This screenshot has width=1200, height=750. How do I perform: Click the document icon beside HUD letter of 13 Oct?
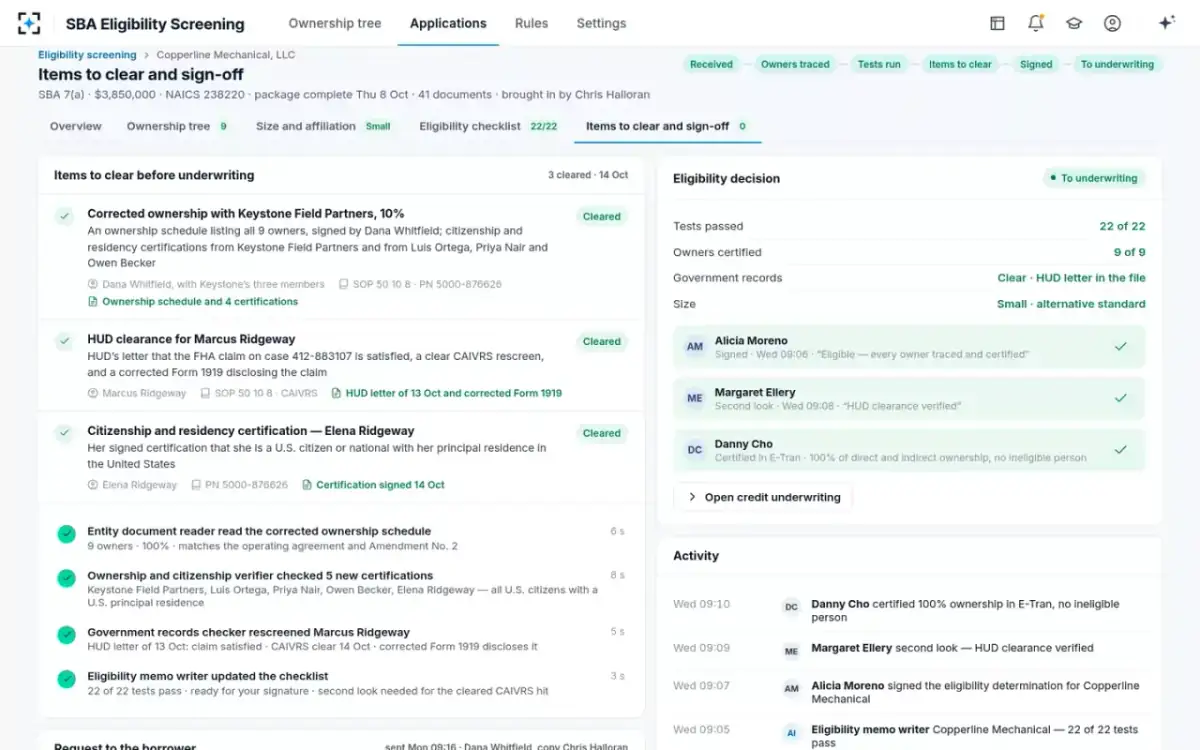336,393
